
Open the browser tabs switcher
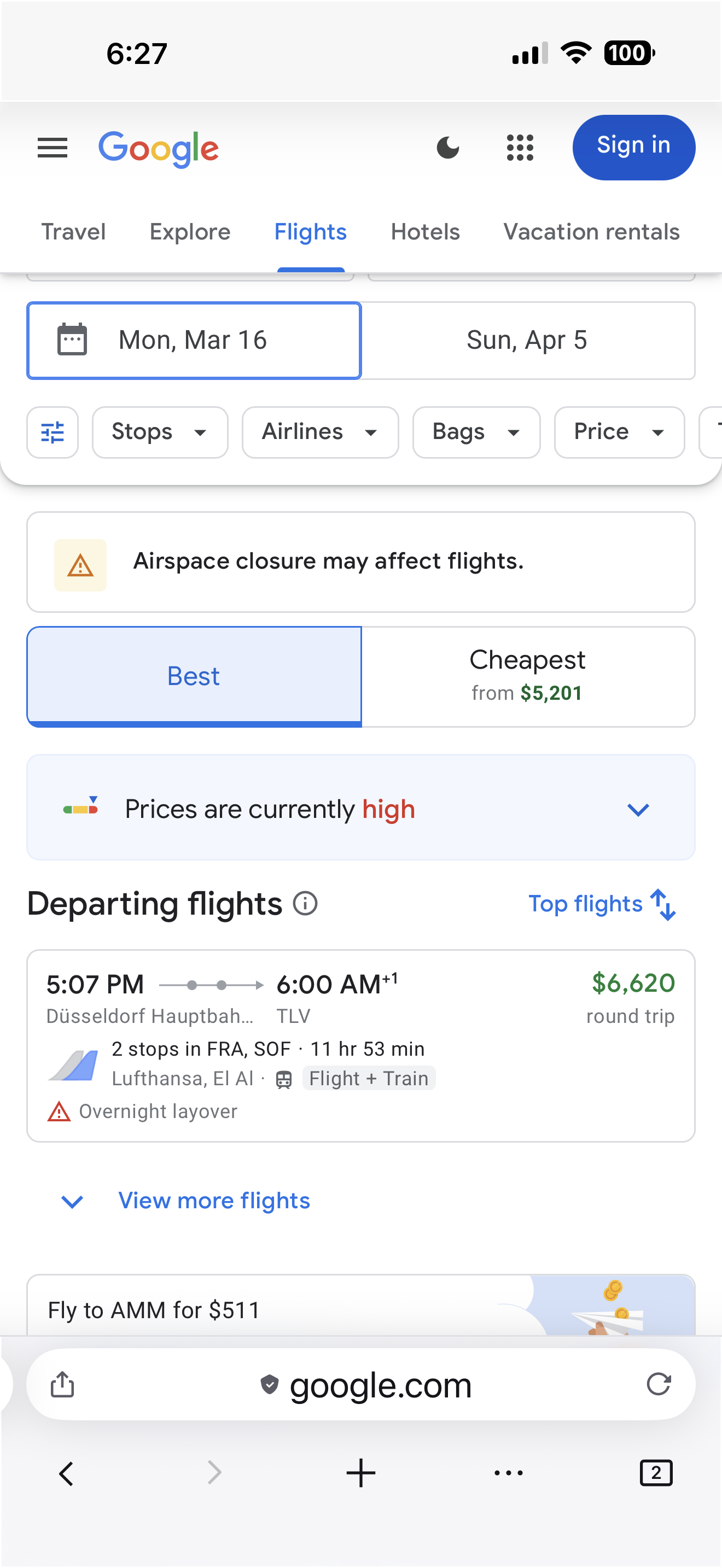[656, 1473]
